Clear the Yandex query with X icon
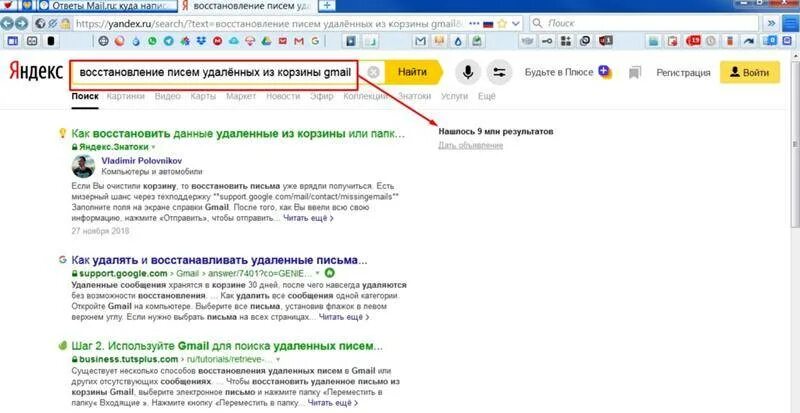 point(373,72)
